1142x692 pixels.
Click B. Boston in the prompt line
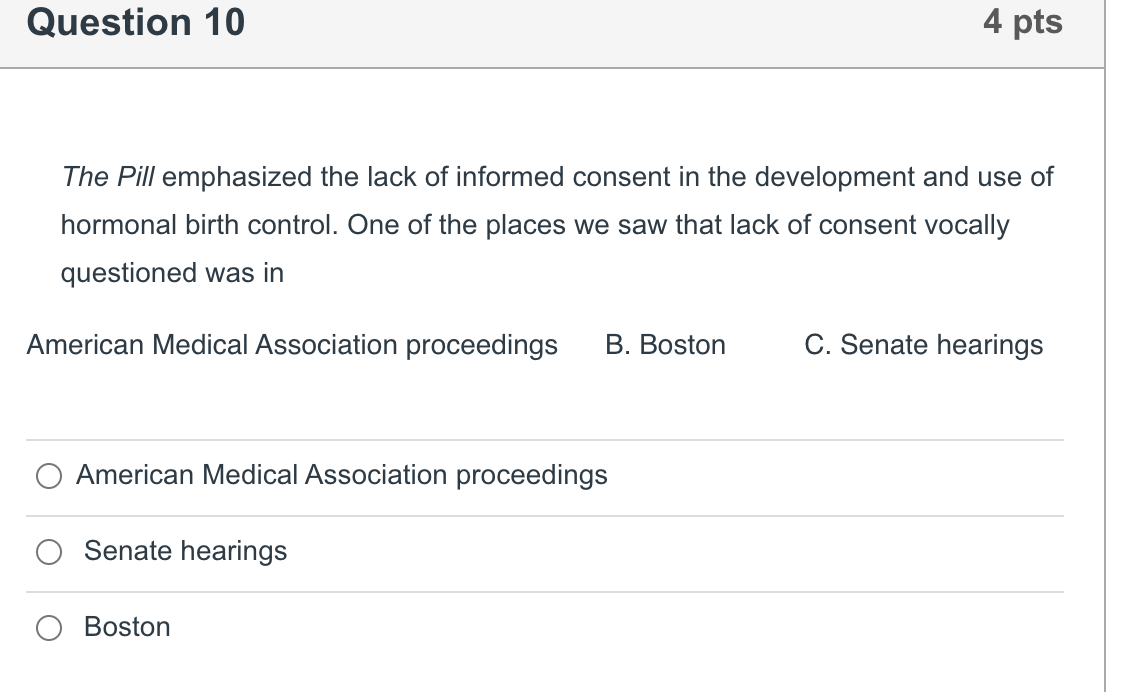click(665, 345)
